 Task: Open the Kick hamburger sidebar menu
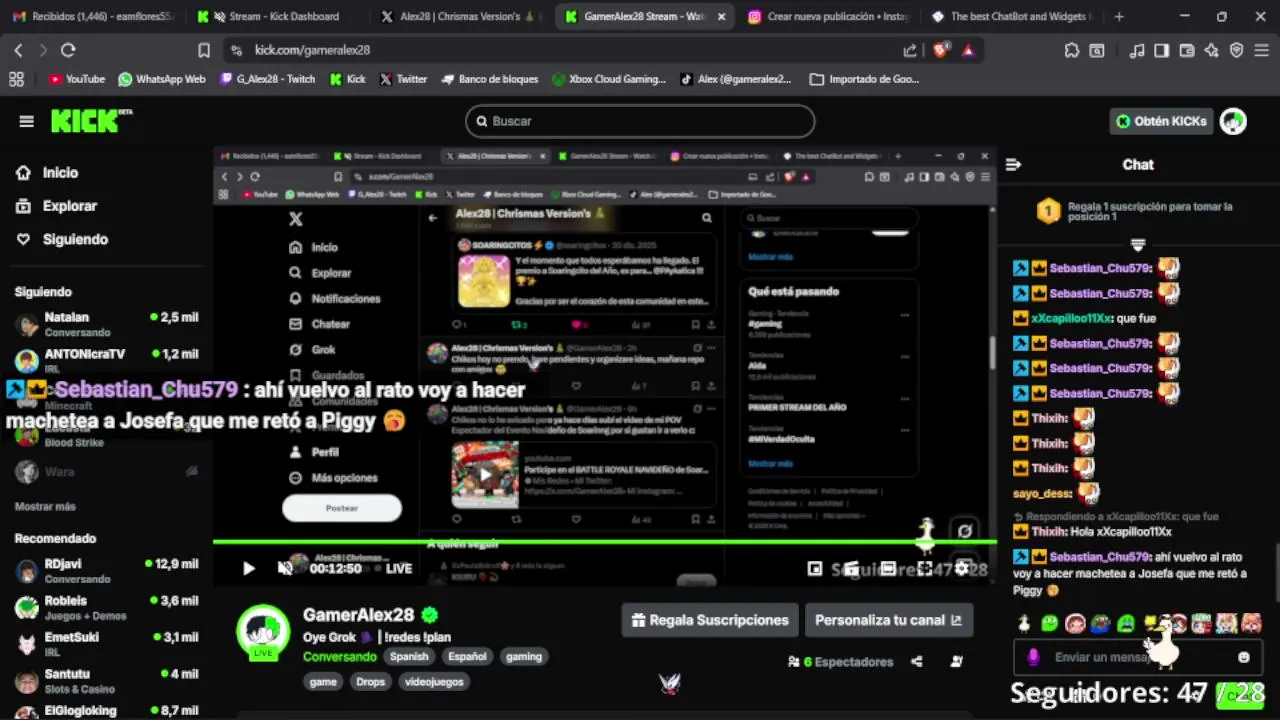tap(26, 121)
